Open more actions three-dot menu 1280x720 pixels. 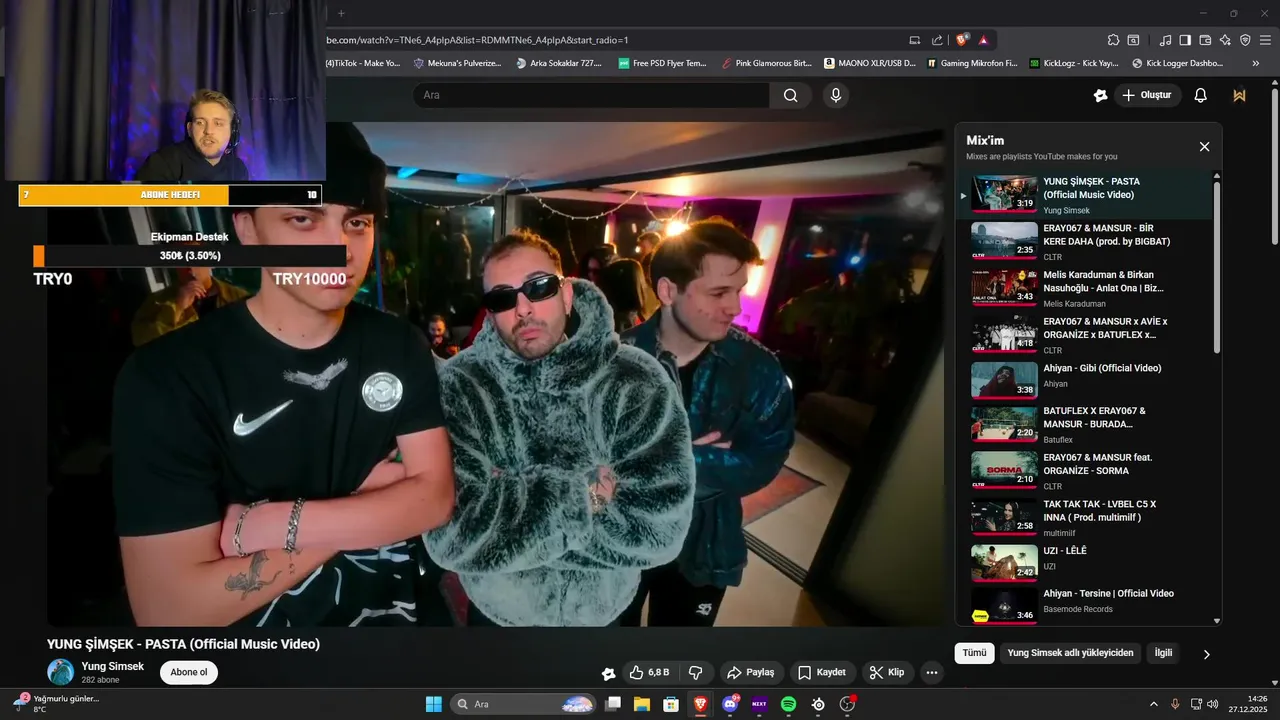click(932, 672)
